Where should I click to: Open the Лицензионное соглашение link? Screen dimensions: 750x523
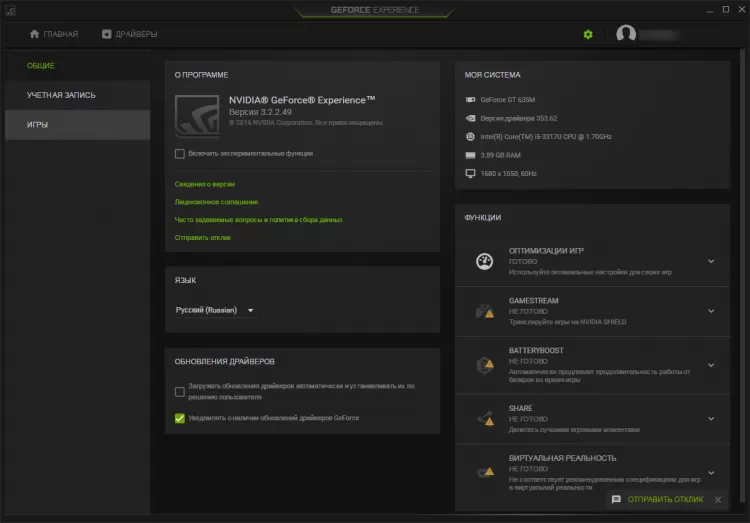(x=216, y=202)
